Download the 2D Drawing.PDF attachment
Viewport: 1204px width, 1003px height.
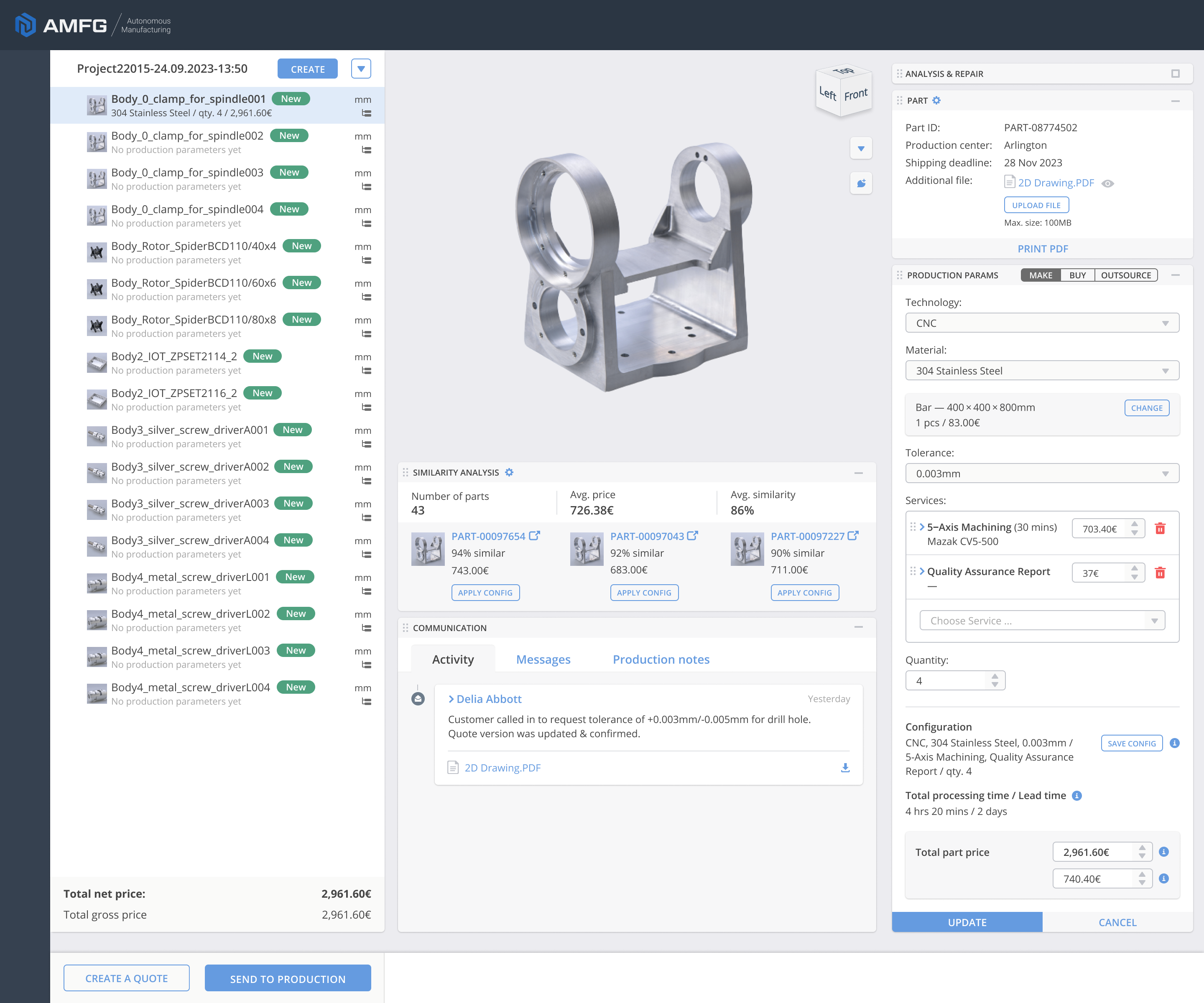[845, 767]
